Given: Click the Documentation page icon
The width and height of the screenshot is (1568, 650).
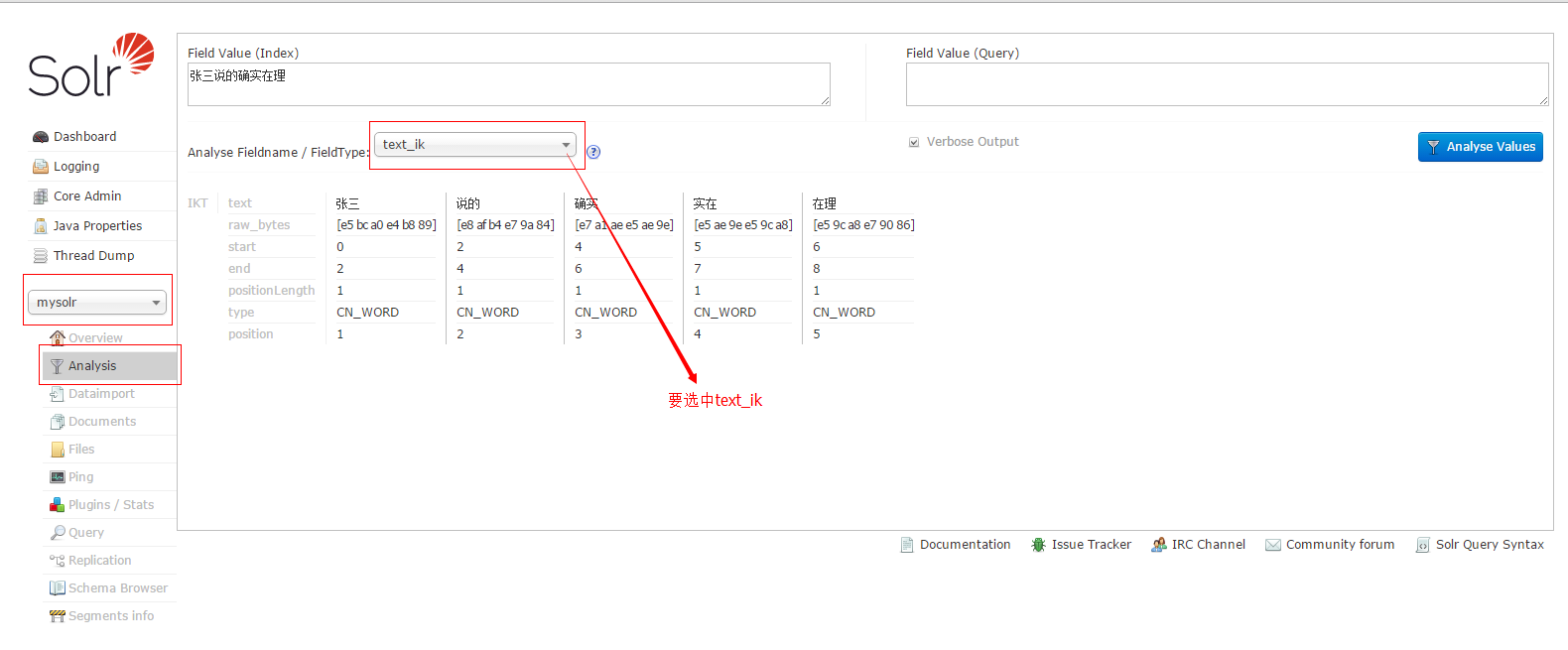Looking at the screenshot, I should tap(907, 545).
